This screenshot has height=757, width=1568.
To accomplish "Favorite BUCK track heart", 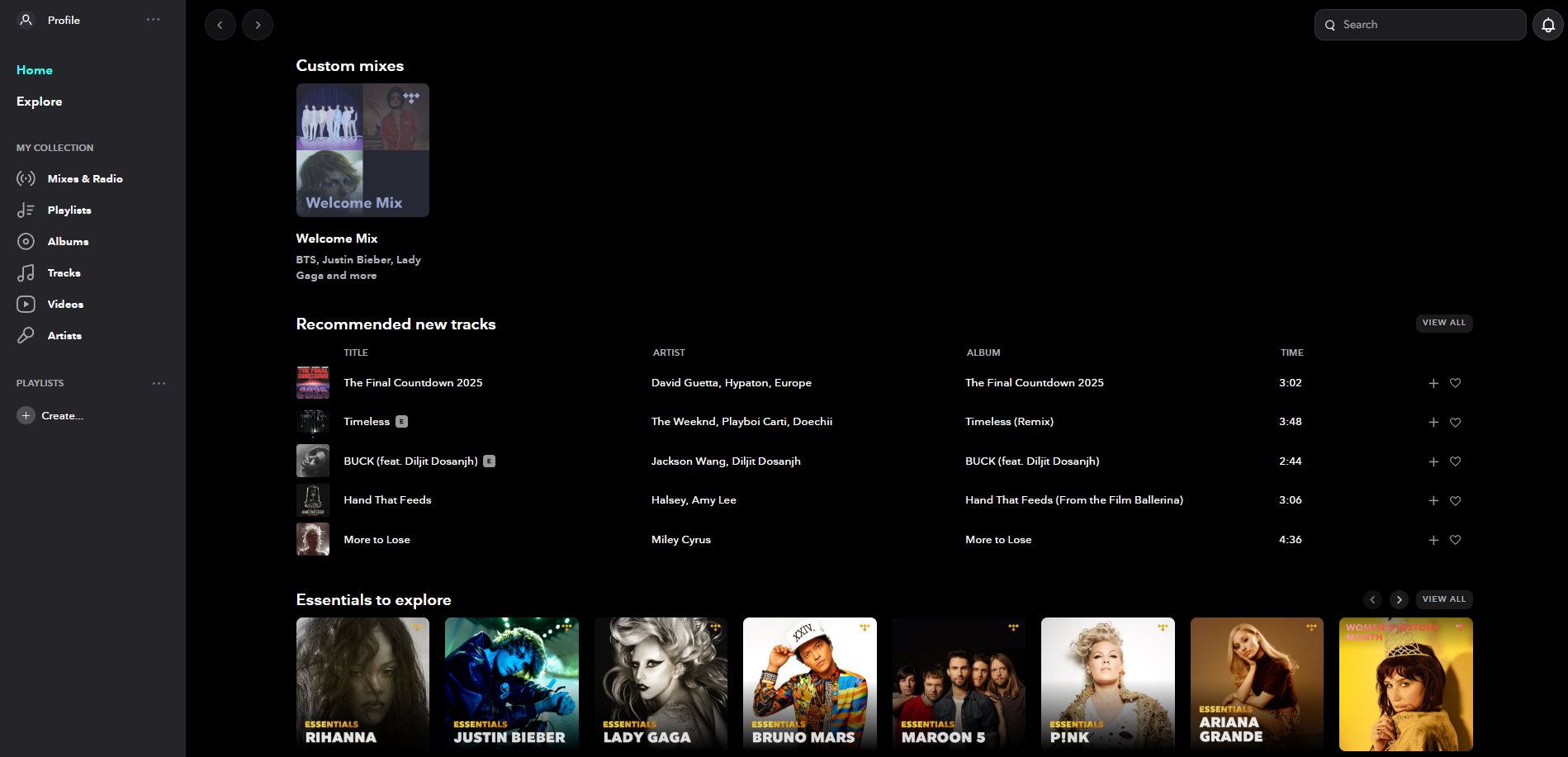I will (x=1456, y=461).
